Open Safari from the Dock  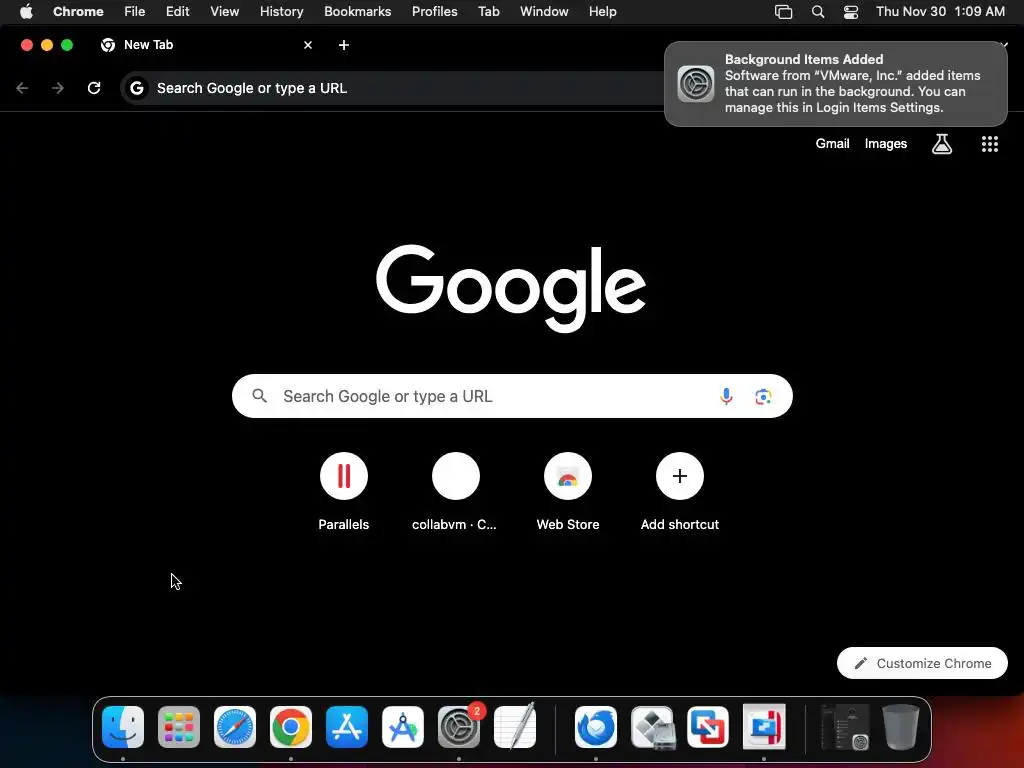235,727
